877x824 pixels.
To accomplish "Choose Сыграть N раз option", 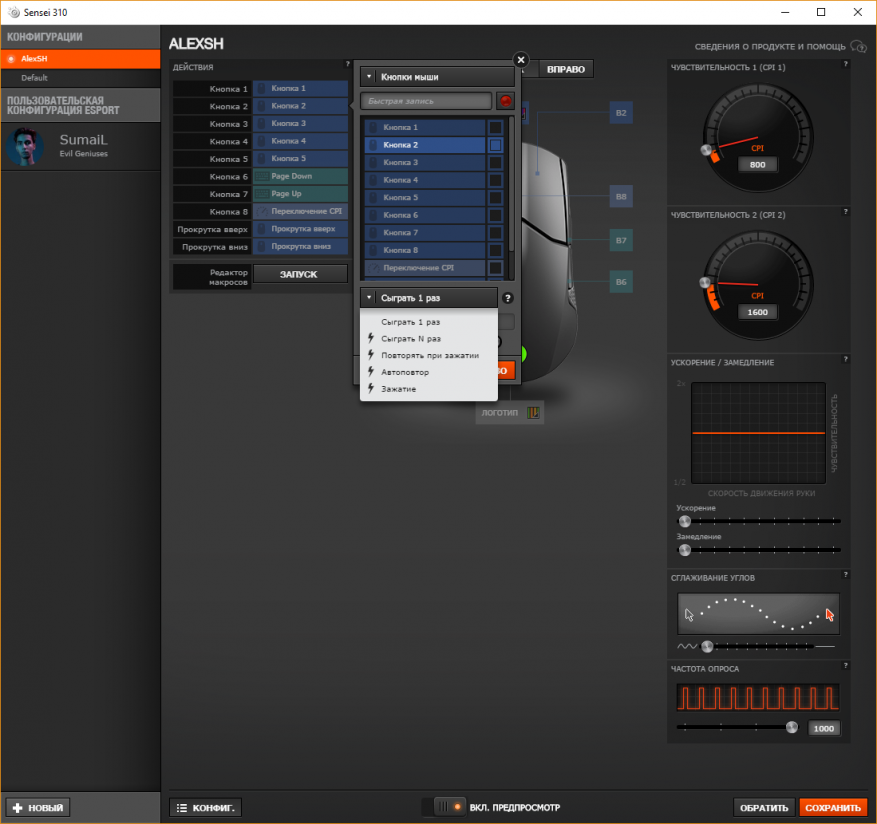I will 428,339.
